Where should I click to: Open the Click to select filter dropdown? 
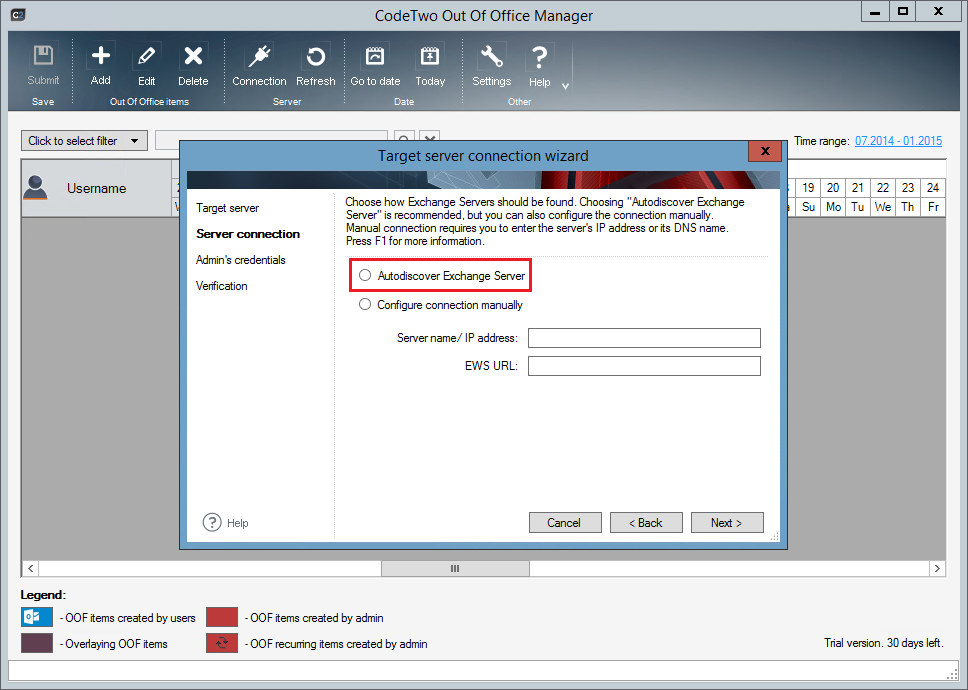click(85, 141)
